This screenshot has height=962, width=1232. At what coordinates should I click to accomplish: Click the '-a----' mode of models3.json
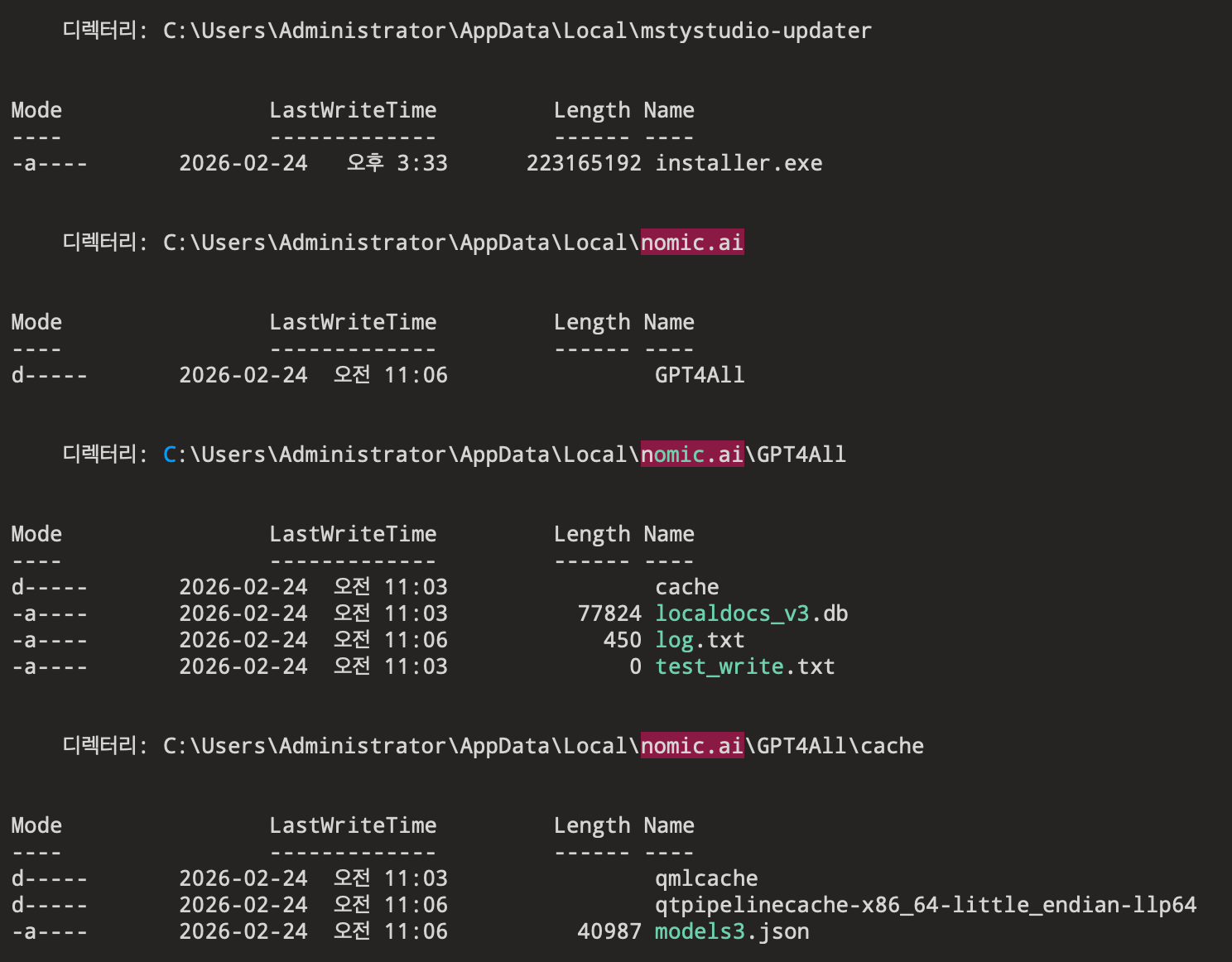[x=50, y=931]
